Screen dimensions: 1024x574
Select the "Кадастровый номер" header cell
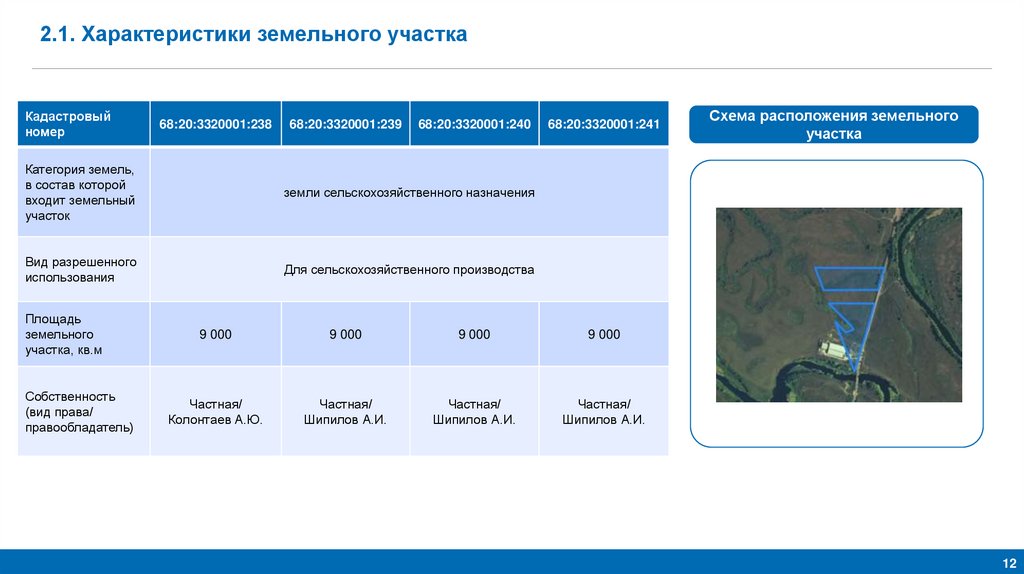point(84,123)
